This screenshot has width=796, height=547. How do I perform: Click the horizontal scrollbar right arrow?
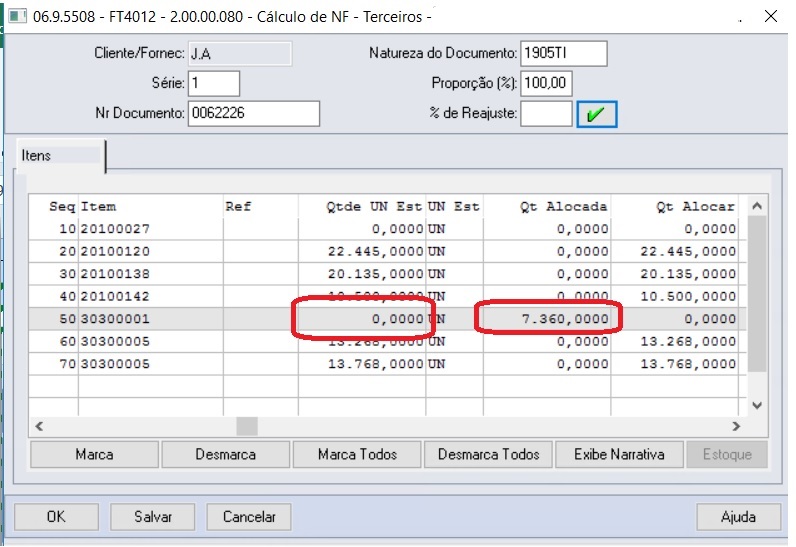(x=737, y=426)
